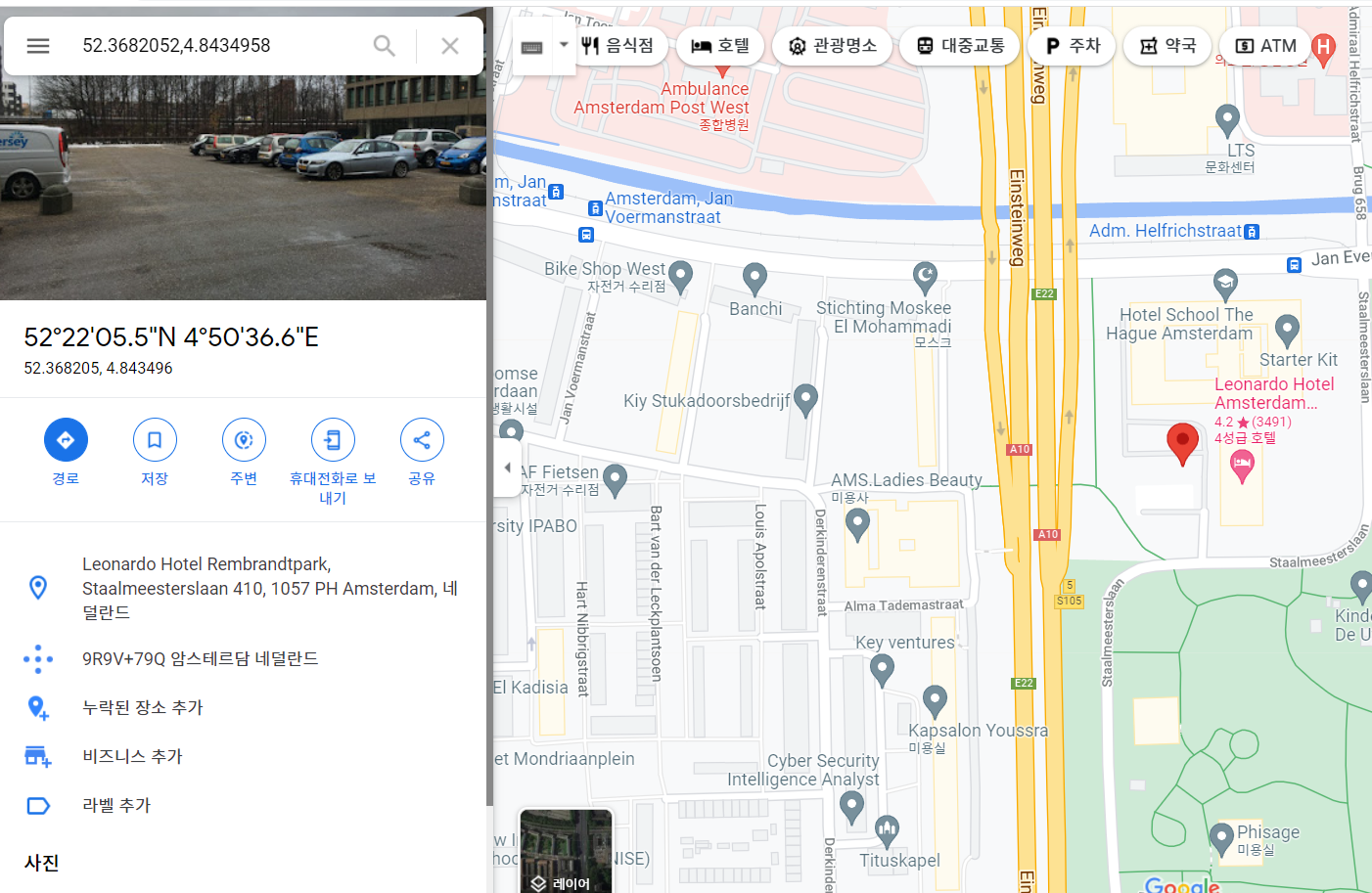
Task: Click the LTS 문화센터 marker
Action: [1227, 120]
